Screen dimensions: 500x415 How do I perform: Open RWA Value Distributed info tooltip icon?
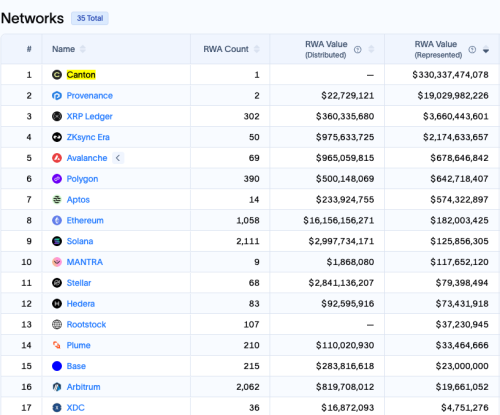358,50
